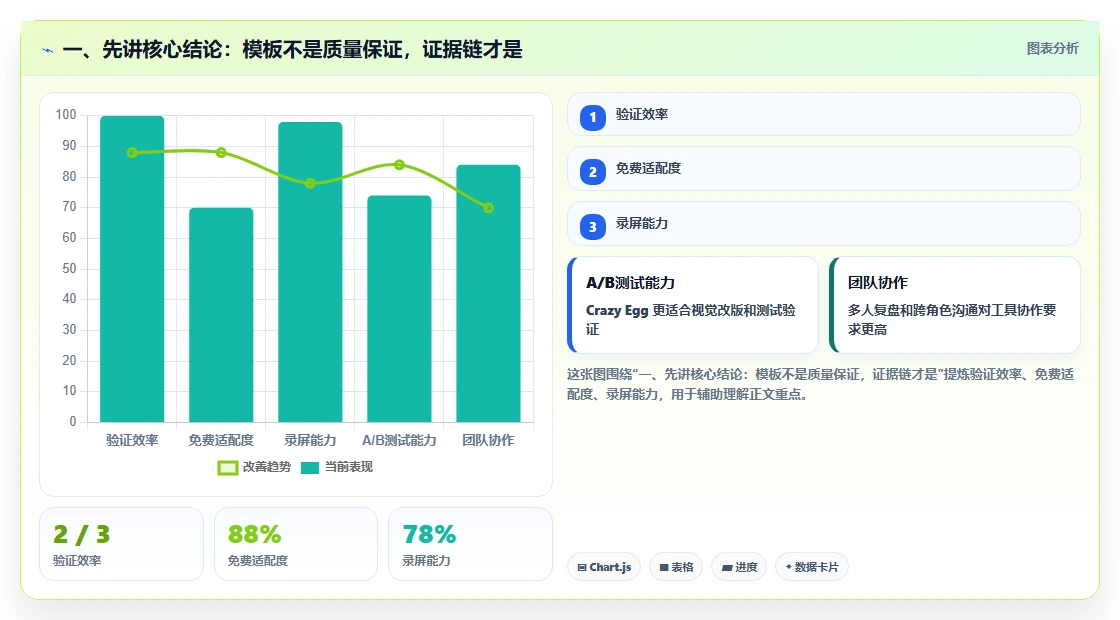The width and height of the screenshot is (1120, 620).
Task: Select the 验证效率 list row text
Action: click(641, 114)
